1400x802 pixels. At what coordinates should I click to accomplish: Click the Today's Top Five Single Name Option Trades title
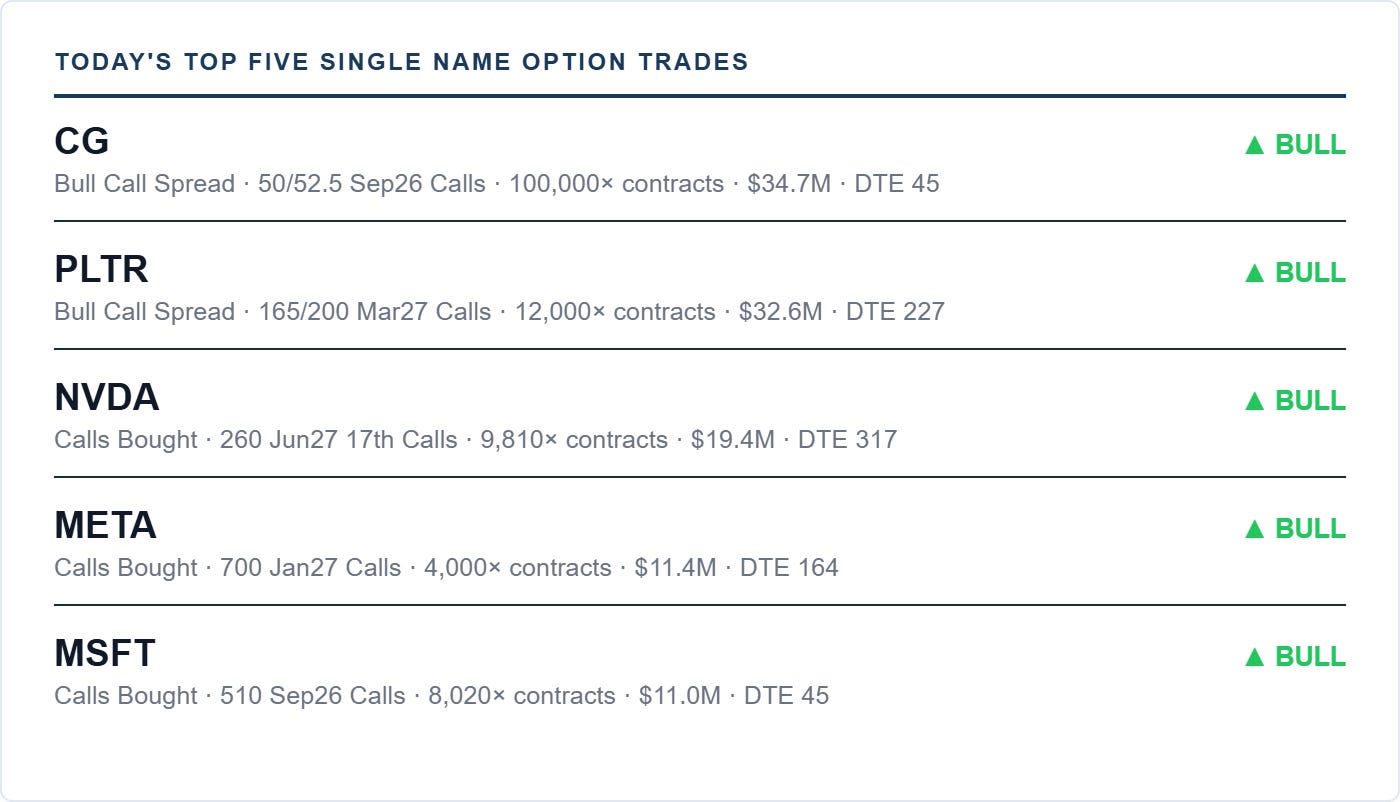402,62
